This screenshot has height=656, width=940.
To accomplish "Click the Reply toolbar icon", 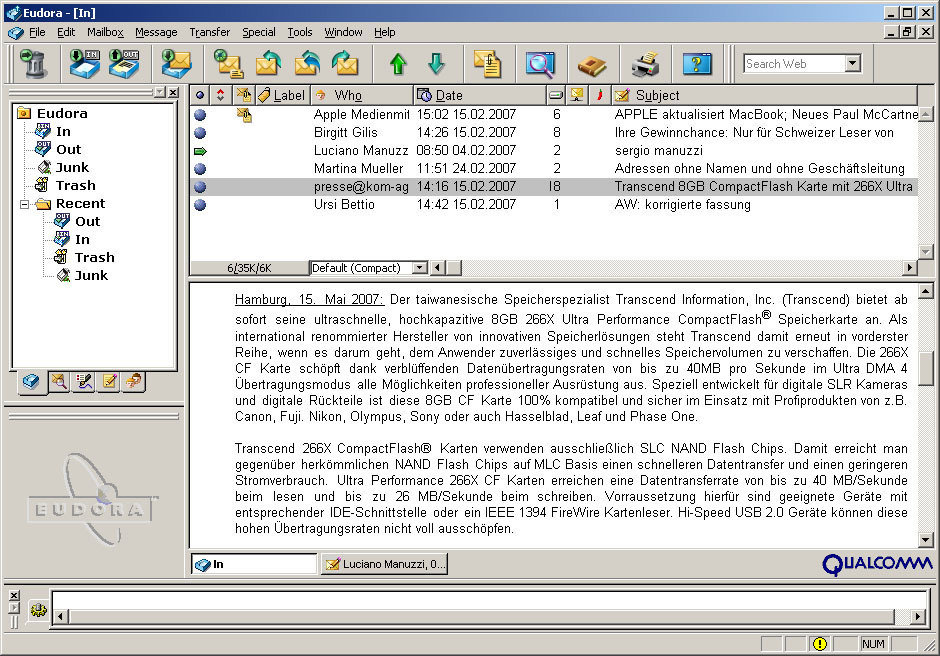I will point(268,64).
